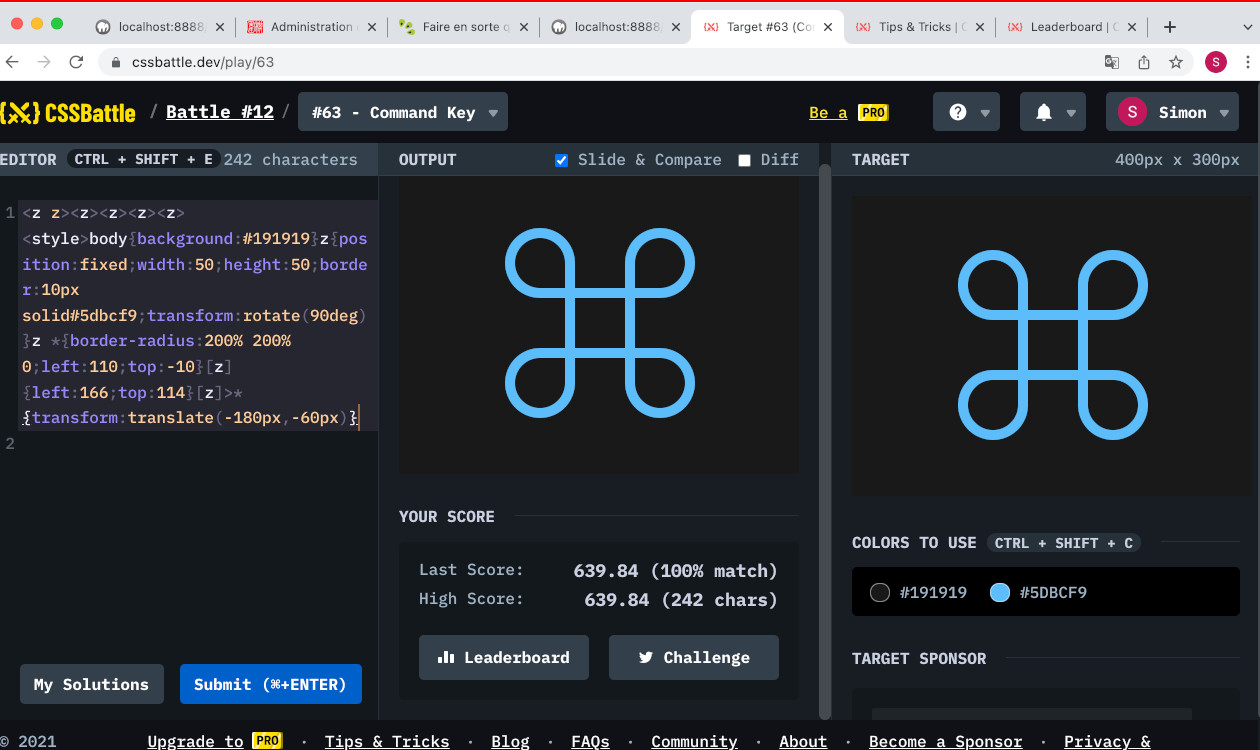Click the TARGET SPONSOR heading
The width and height of the screenshot is (1260, 750).
(x=919, y=658)
